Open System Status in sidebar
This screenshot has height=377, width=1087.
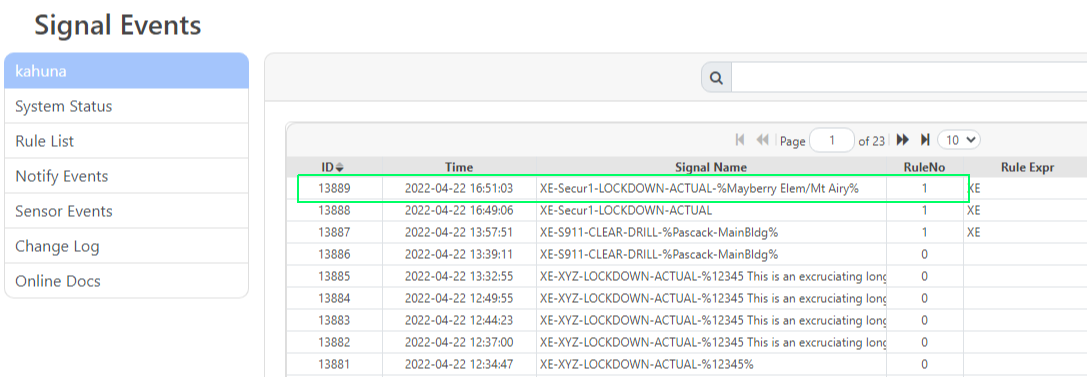point(126,106)
